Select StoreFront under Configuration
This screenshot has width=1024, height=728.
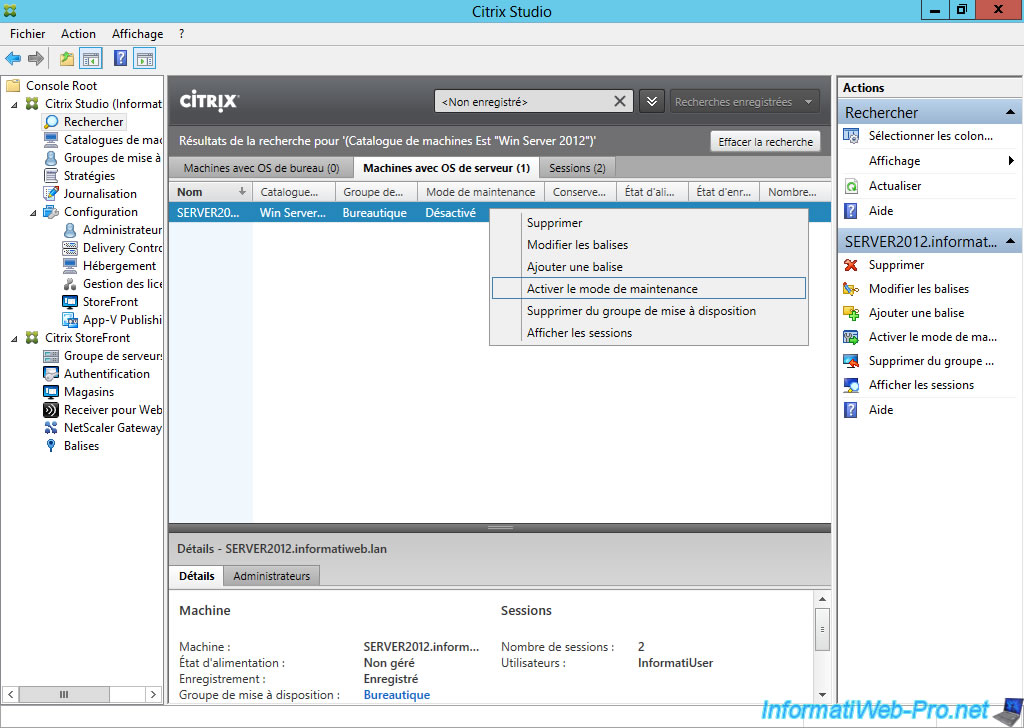pyautogui.click(x=110, y=302)
